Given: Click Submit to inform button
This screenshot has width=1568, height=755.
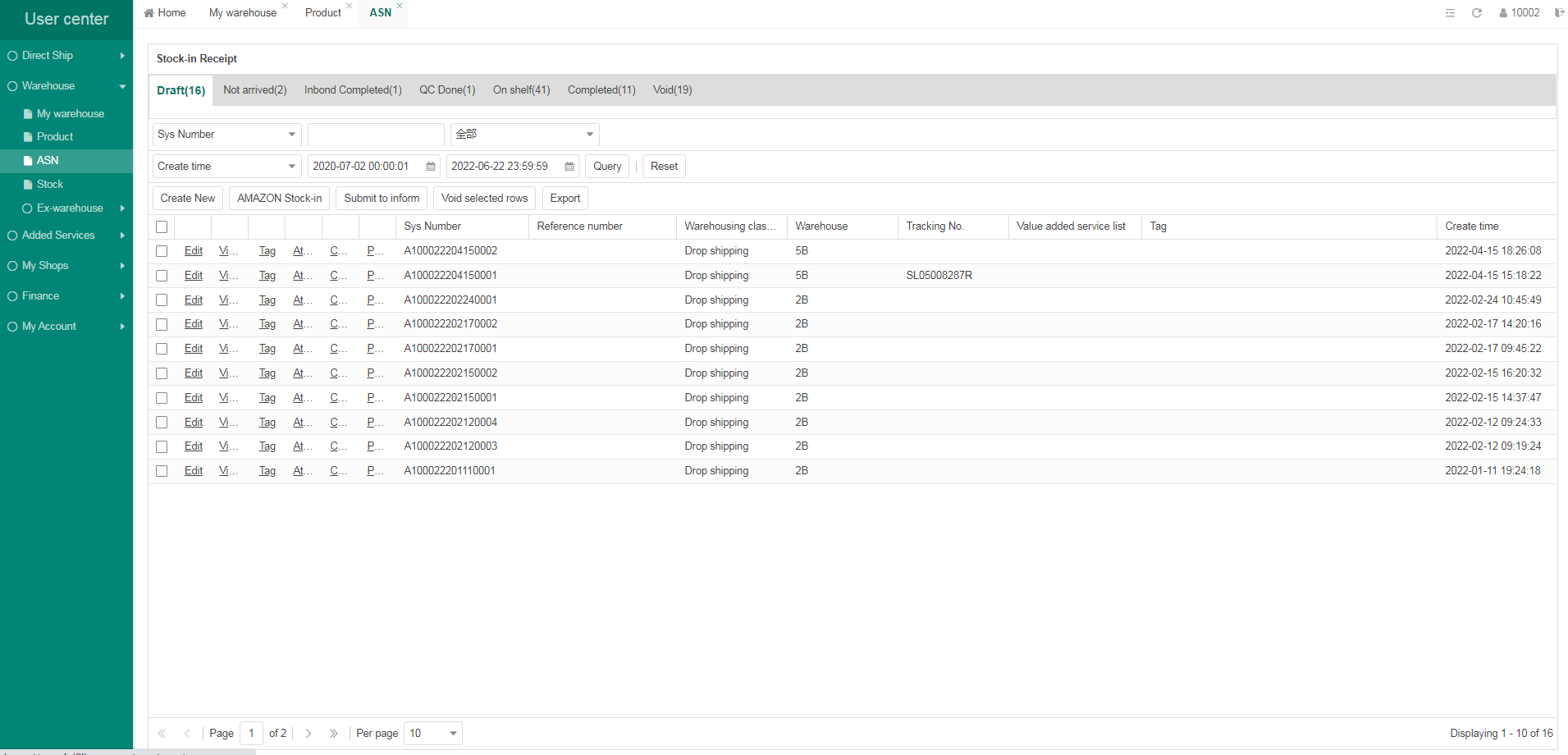Looking at the screenshot, I should pyautogui.click(x=382, y=199).
